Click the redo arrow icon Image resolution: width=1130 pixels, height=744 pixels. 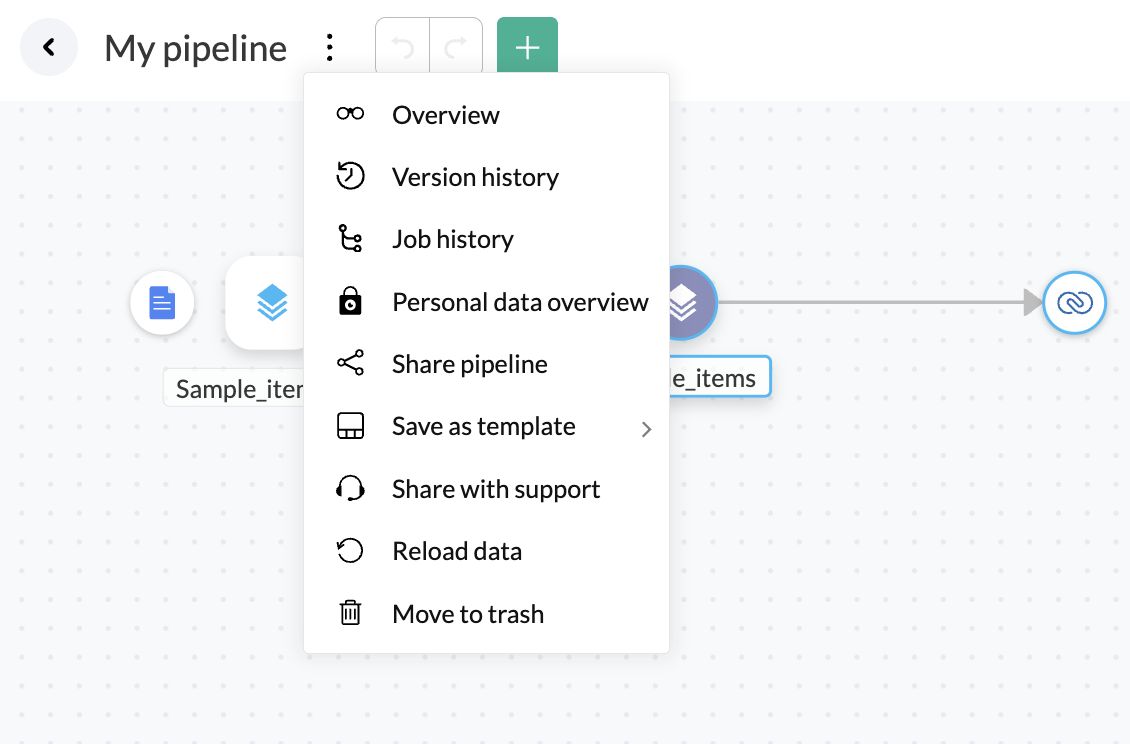(456, 48)
